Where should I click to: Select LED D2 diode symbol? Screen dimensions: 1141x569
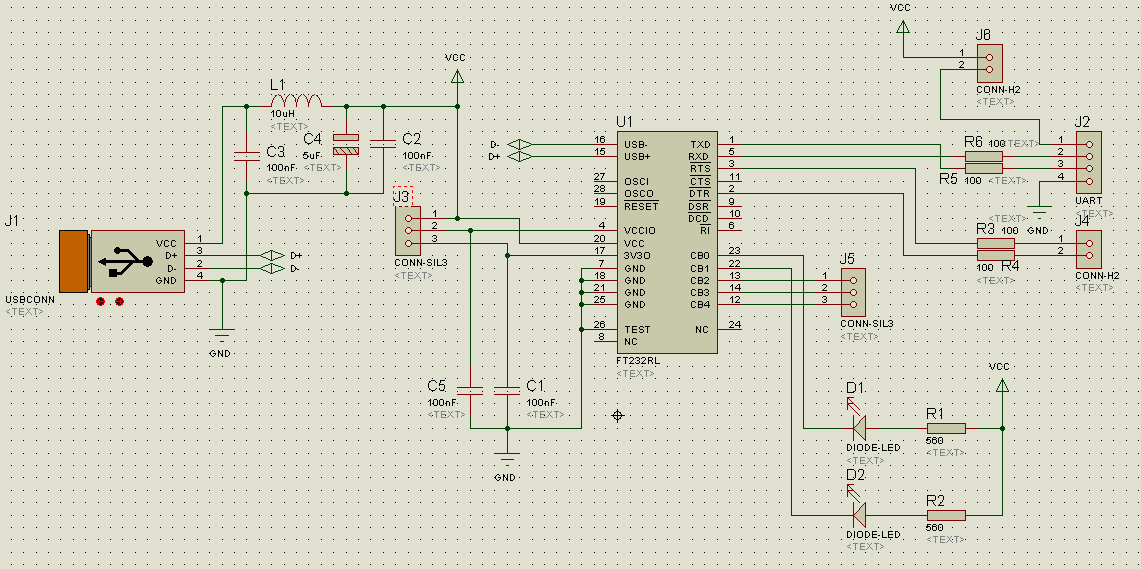[x=856, y=514]
